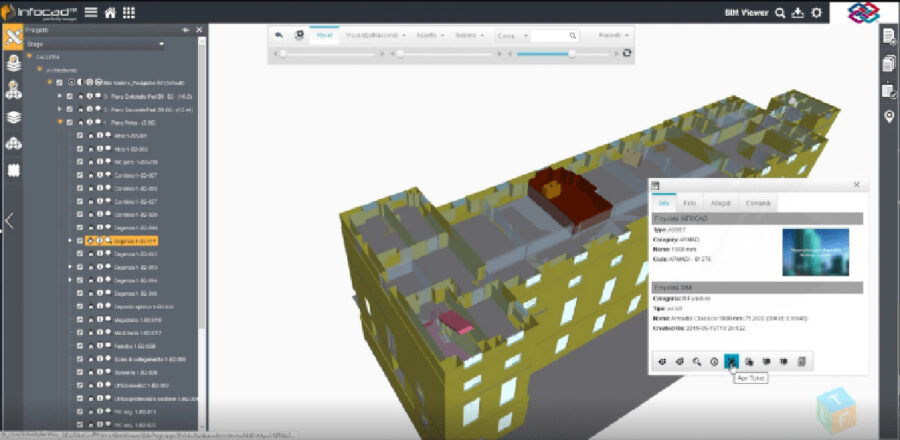Click the asset preview thumbnail image
This screenshot has width=900, height=440.
coord(815,252)
